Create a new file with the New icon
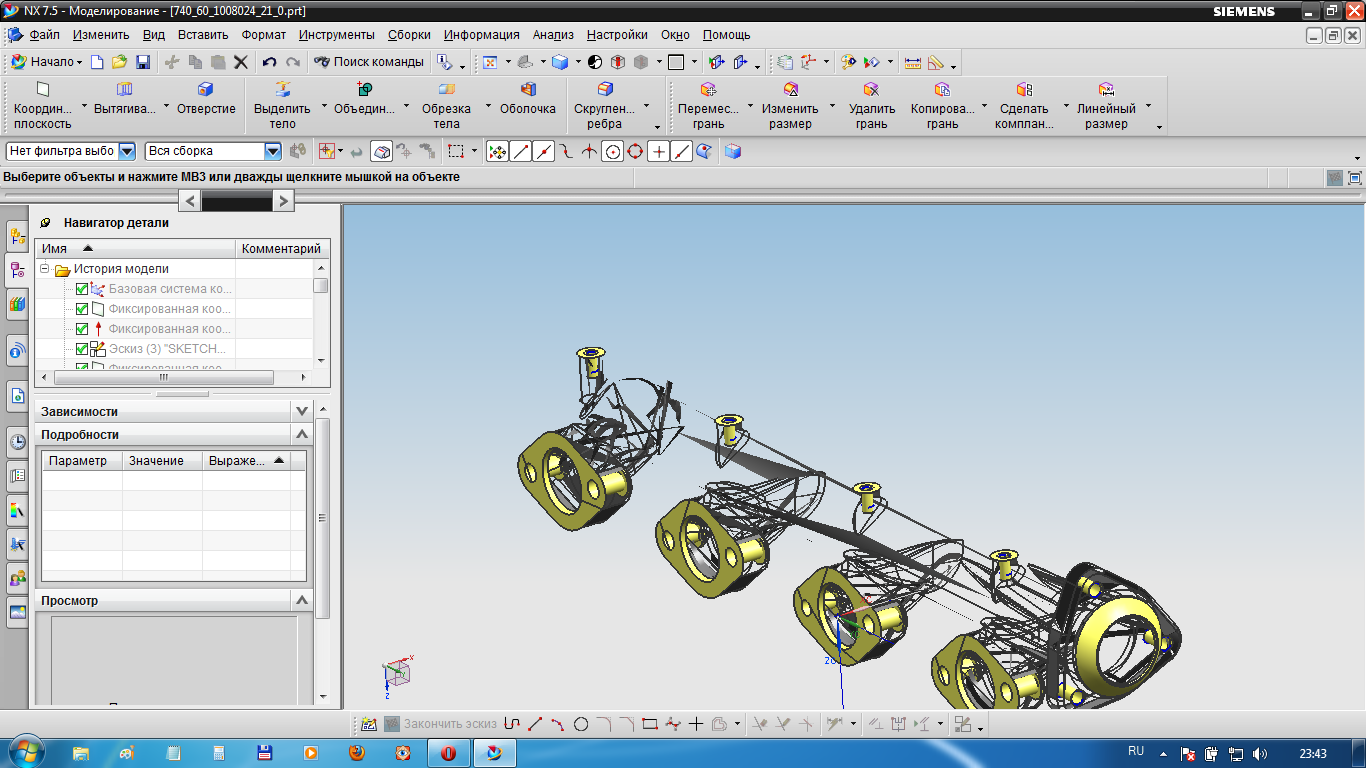The height and width of the screenshot is (768, 1366). pos(97,62)
